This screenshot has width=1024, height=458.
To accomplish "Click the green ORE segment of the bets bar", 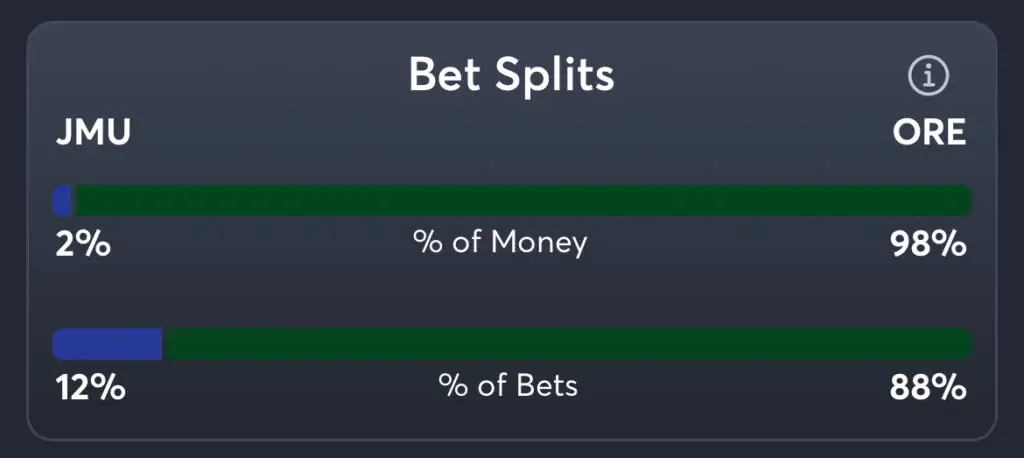I will tap(565, 344).
